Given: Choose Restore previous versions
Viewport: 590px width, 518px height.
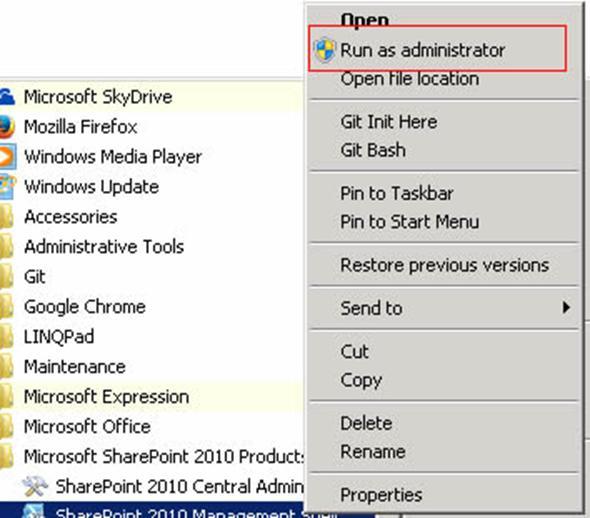Looking at the screenshot, I should [445, 265].
